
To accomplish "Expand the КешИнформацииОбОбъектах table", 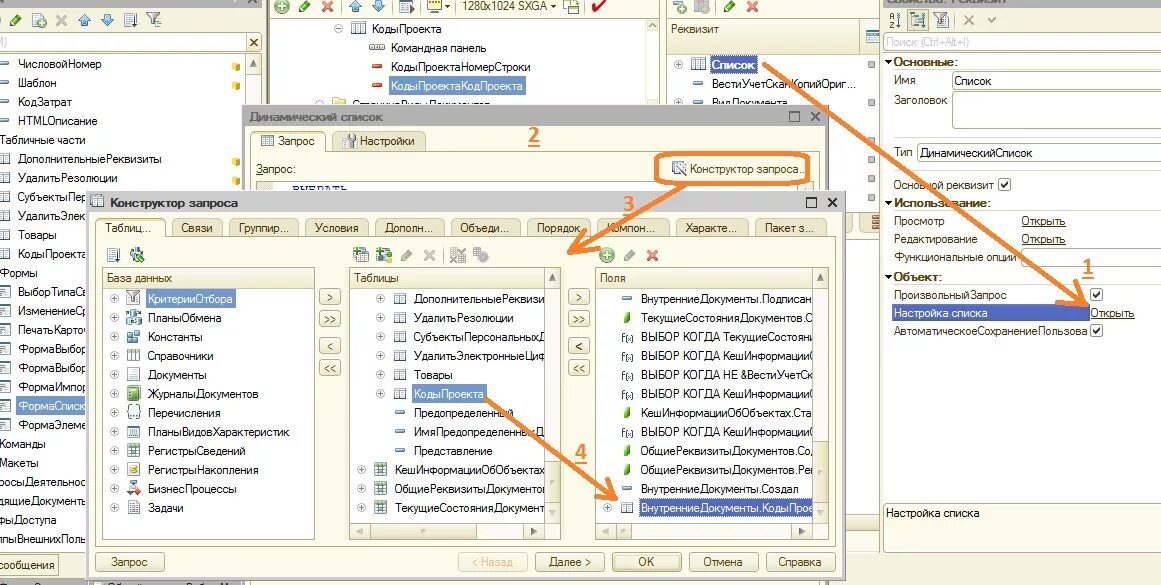I will [x=361, y=469].
